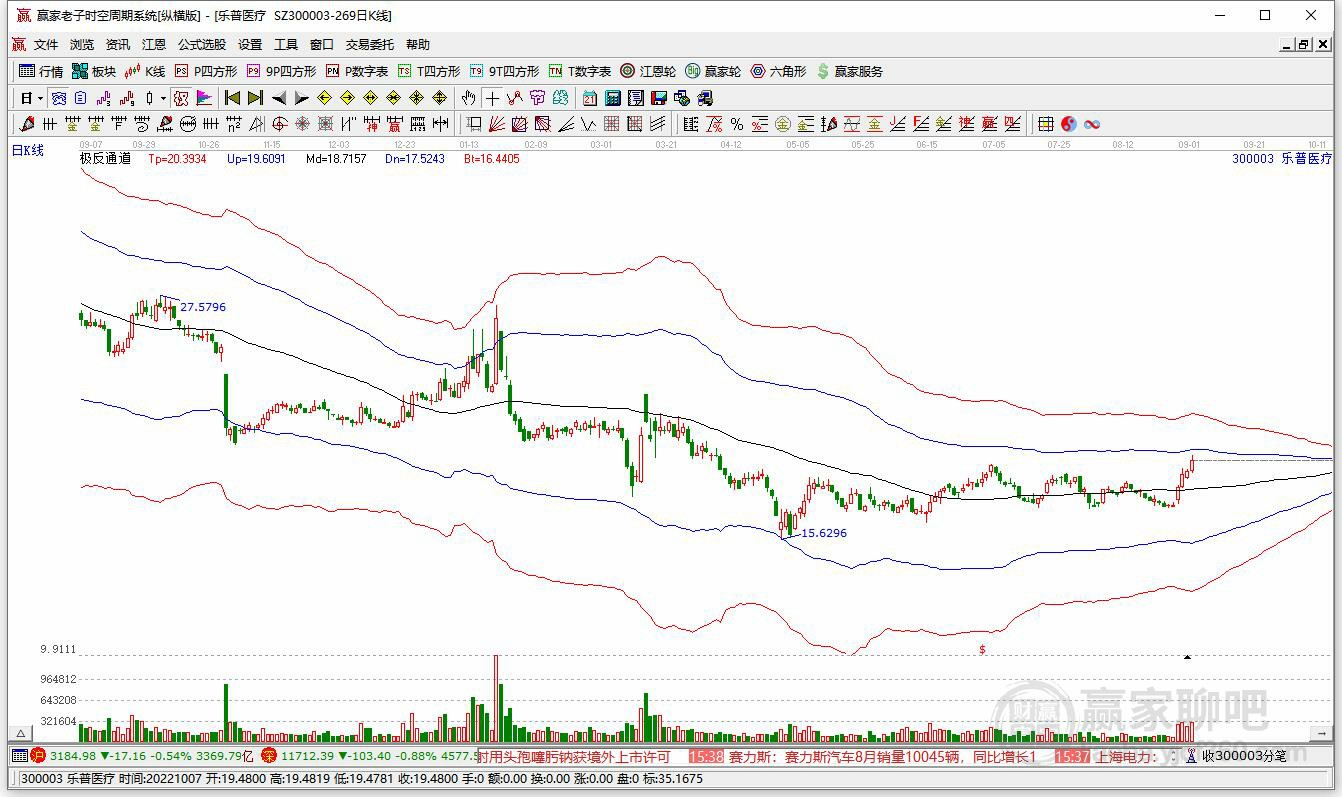
Task: Toggle the crosshair cursor tool
Action: click(x=492, y=98)
